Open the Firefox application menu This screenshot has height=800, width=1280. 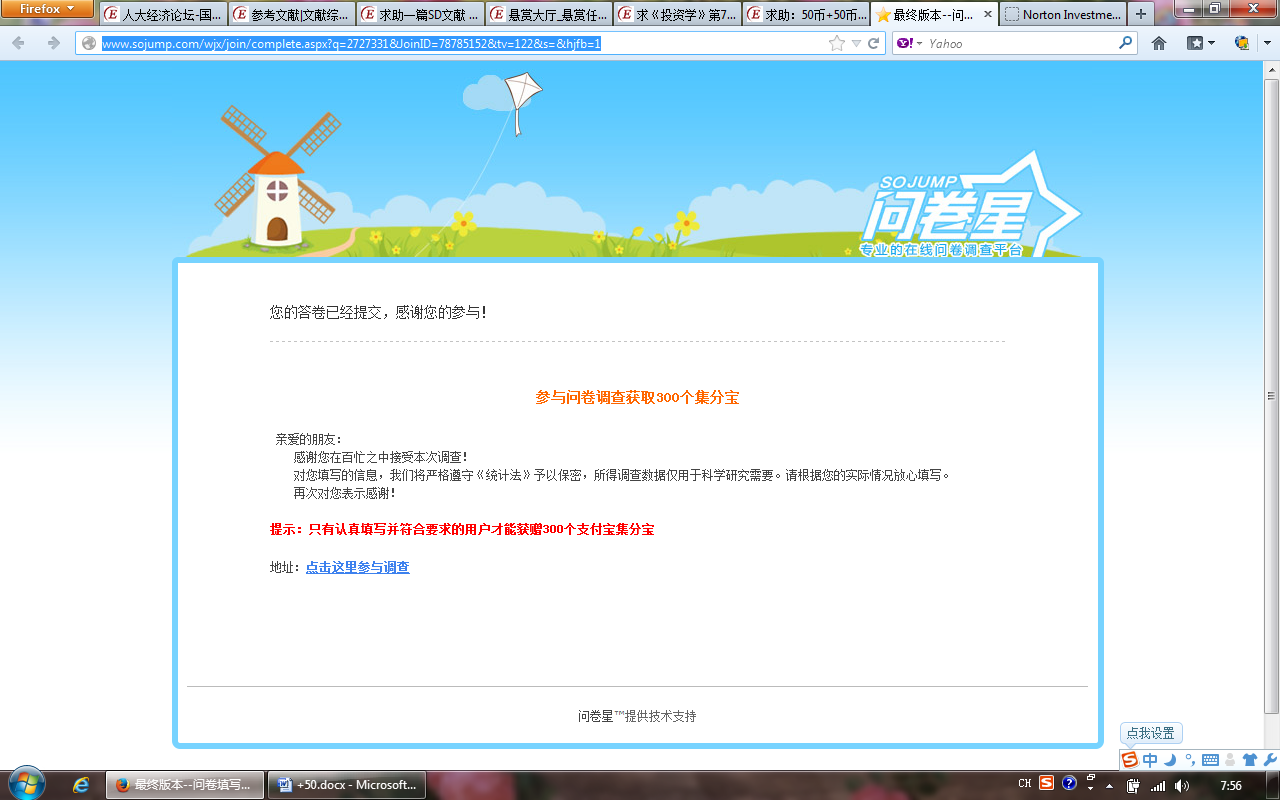coord(47,9)
